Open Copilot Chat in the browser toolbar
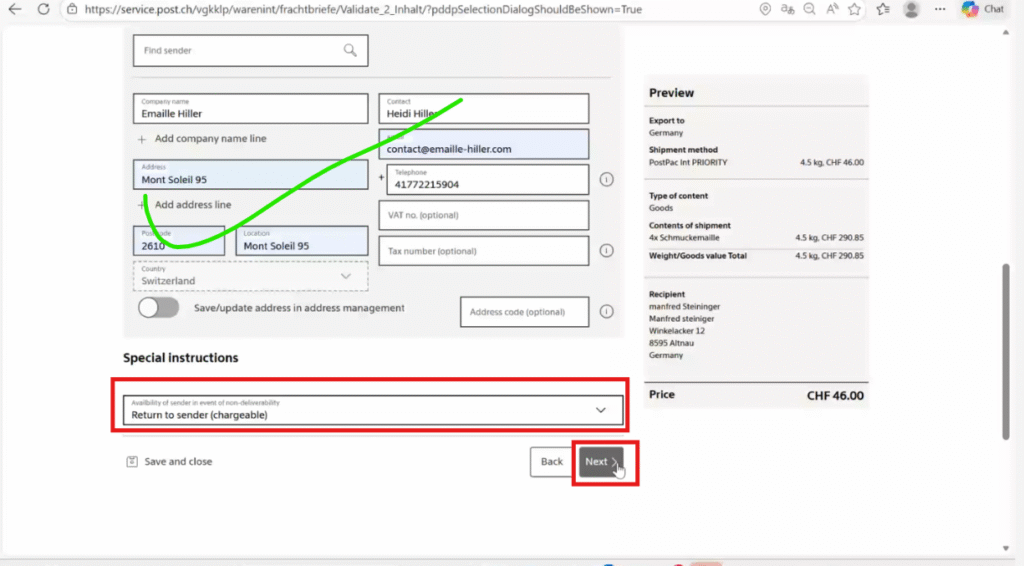This screenshot has height=566, width=1024. click(983, 9)
